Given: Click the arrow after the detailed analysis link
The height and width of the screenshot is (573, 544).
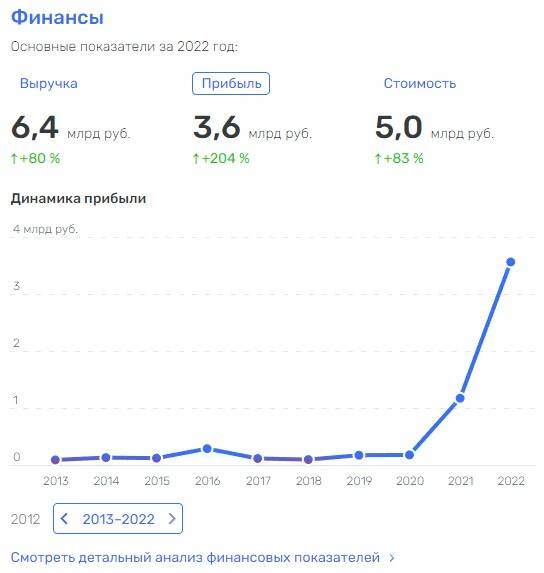Looking at the screenshot, I should pyautogui.click(x=392, y=557).
